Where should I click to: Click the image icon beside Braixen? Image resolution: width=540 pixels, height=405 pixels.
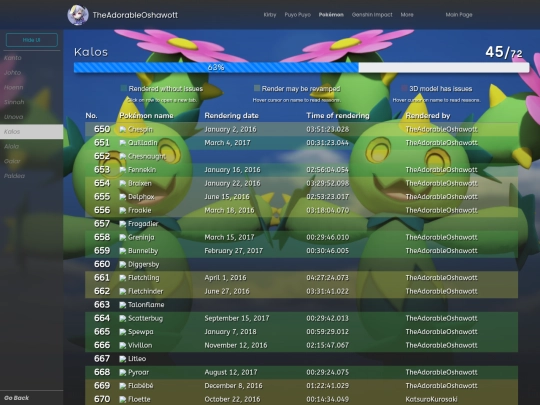[123, 183]
